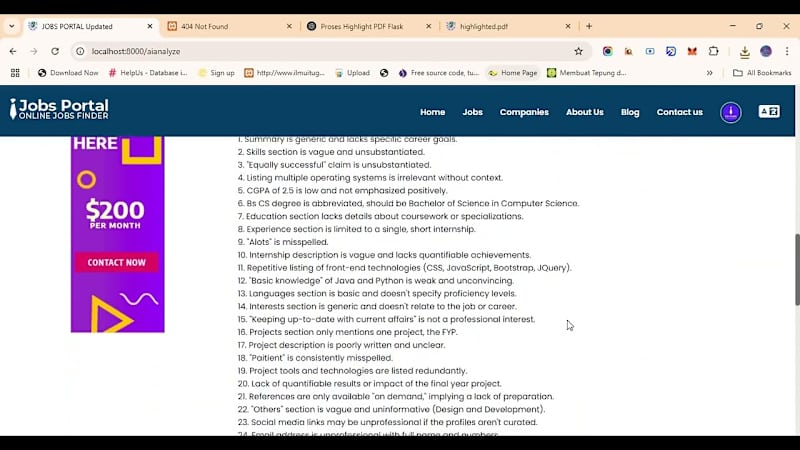
Task: Reload the current page
Action: 55,51
